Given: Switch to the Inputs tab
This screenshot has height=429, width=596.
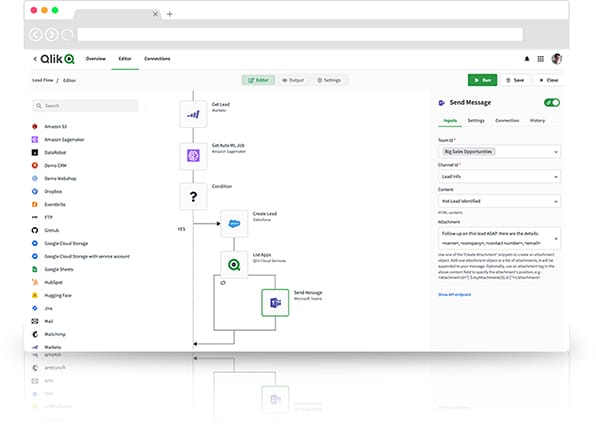Looking at the screenshot, I should pos(450,120).
